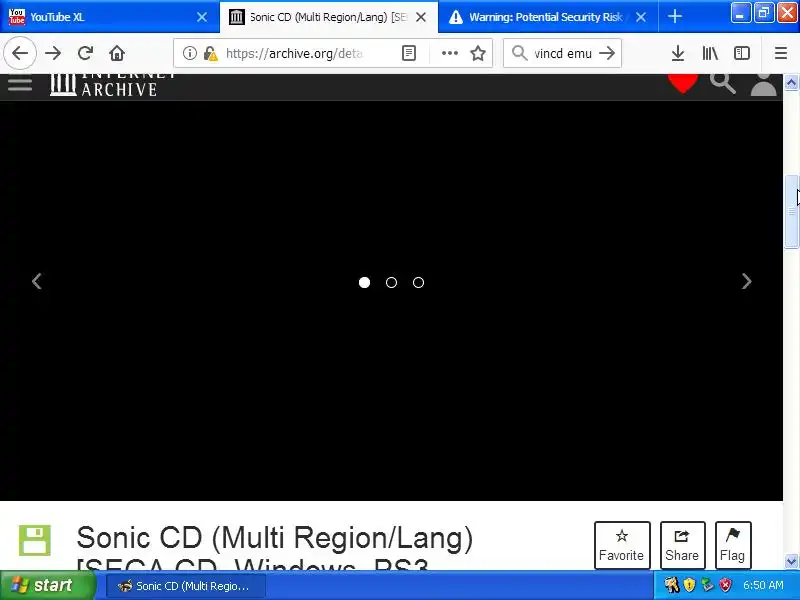The width and height of the screenshot is (800, 600).
Task: Open the page actions menu (three dots)
Action: [x=449, y=53]
